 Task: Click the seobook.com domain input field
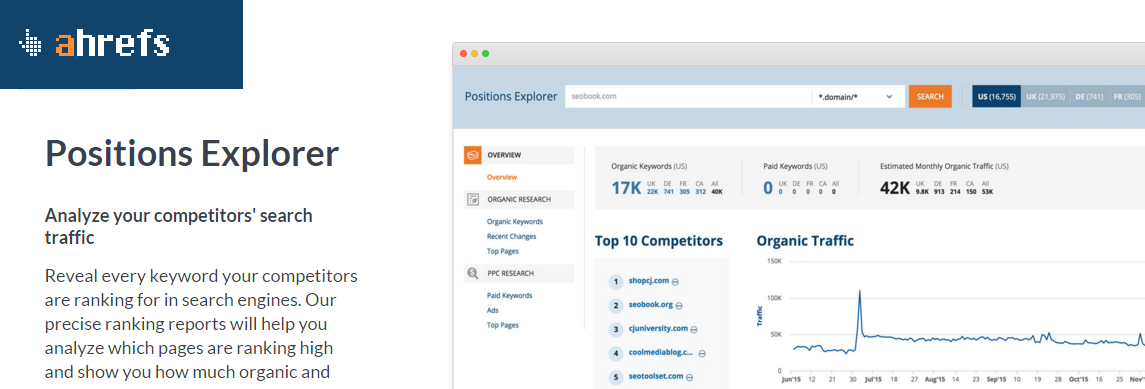tap(688, 96)
